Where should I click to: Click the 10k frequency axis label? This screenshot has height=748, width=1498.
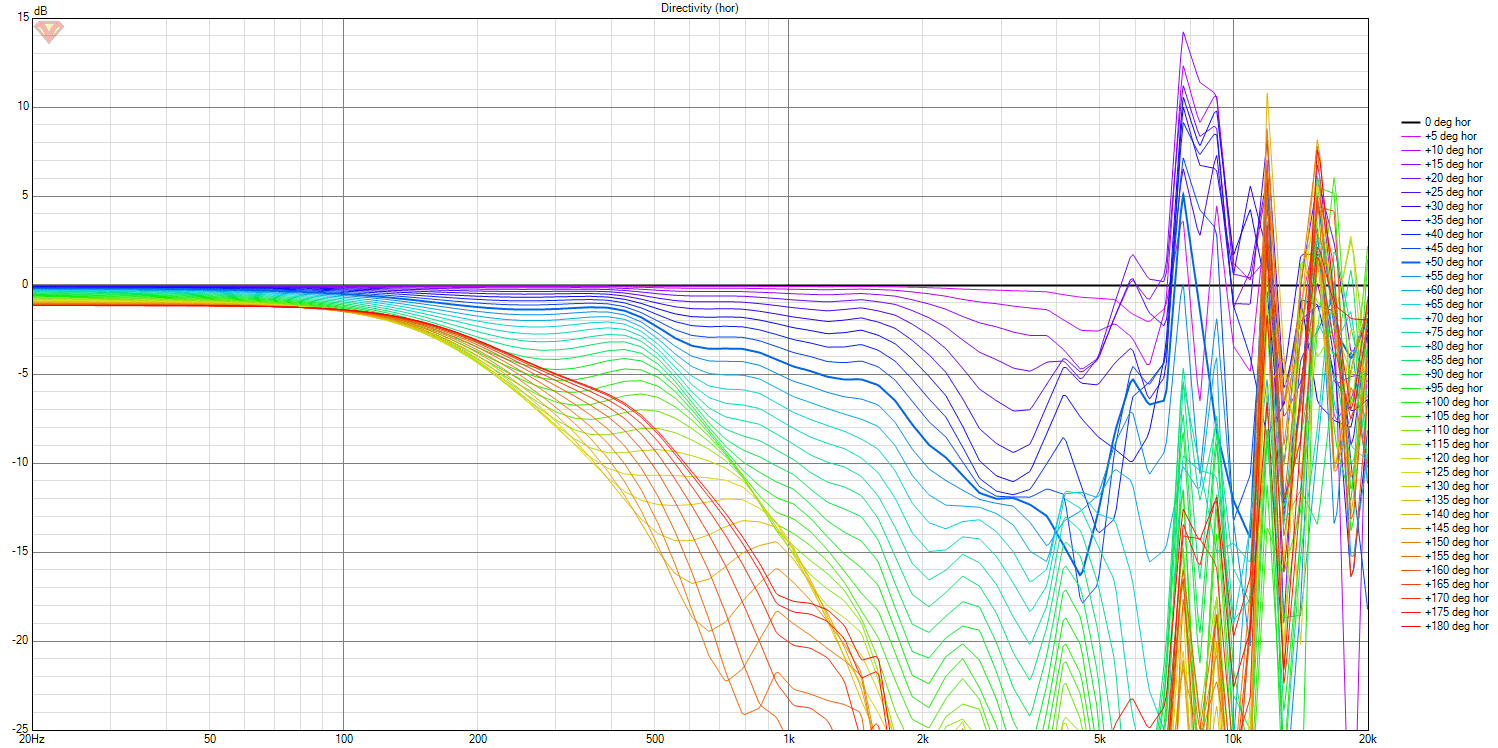point(1233,739)
